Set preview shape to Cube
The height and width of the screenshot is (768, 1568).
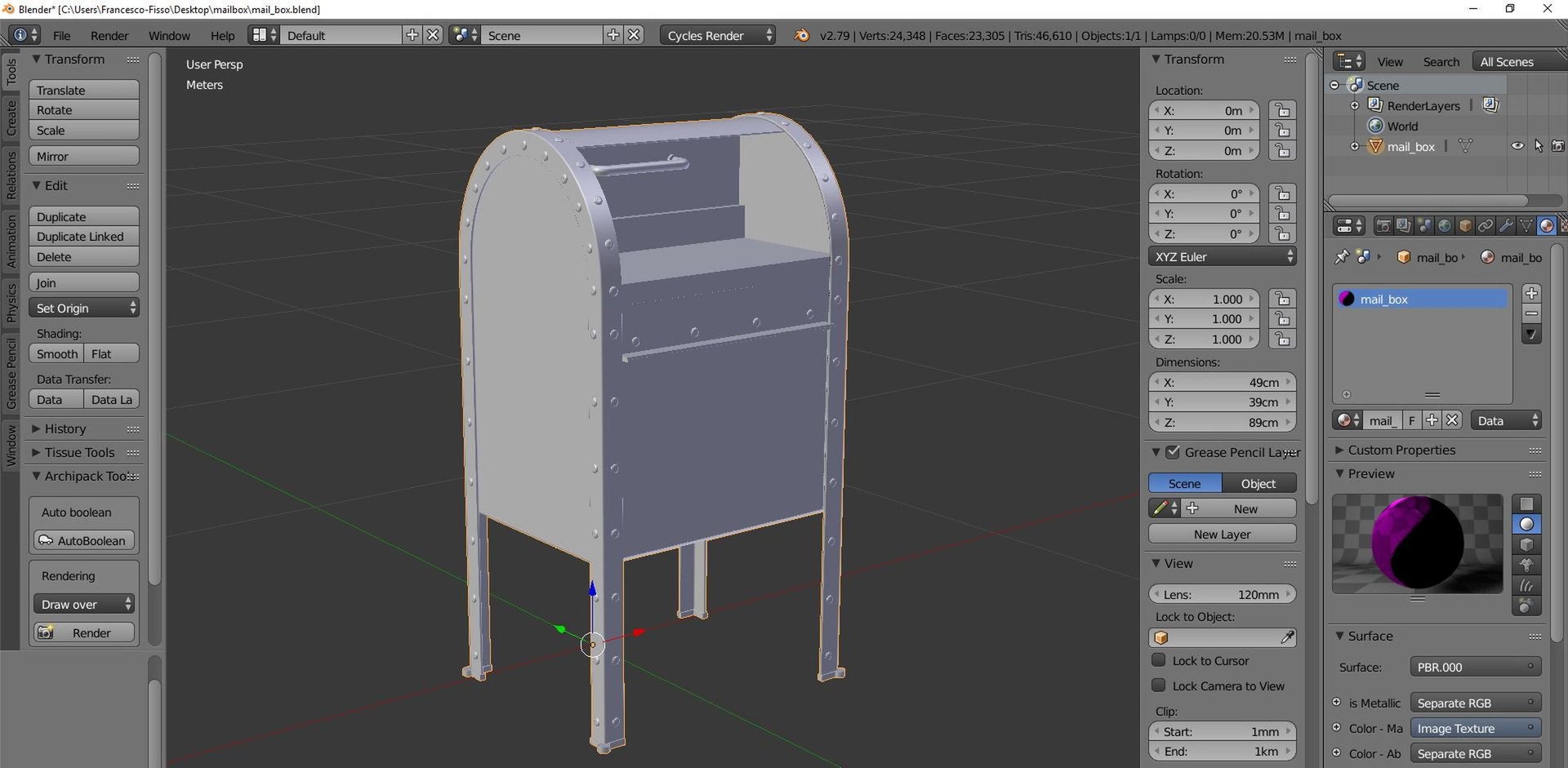pos(1526,544)
